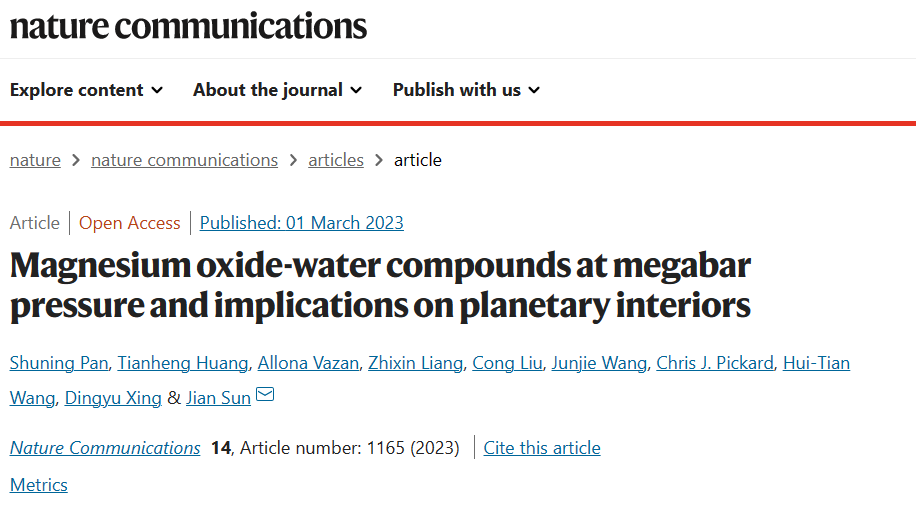Open author Tianheng Huang's details
This screenshot has height=526, width=916.
[183, 363]
